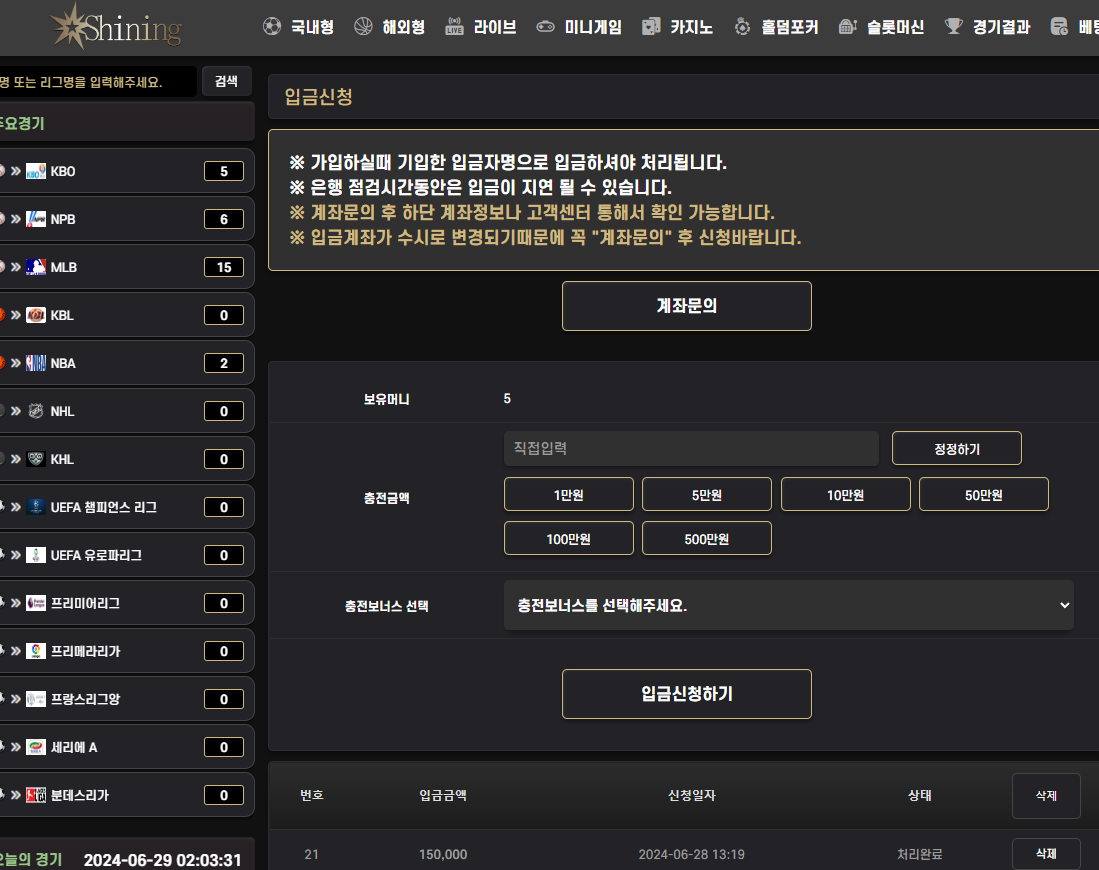This screenshot has width=1099, height=870.
Task: Click the trophy 경기결과 icon
Action: (x=953, y=27)
